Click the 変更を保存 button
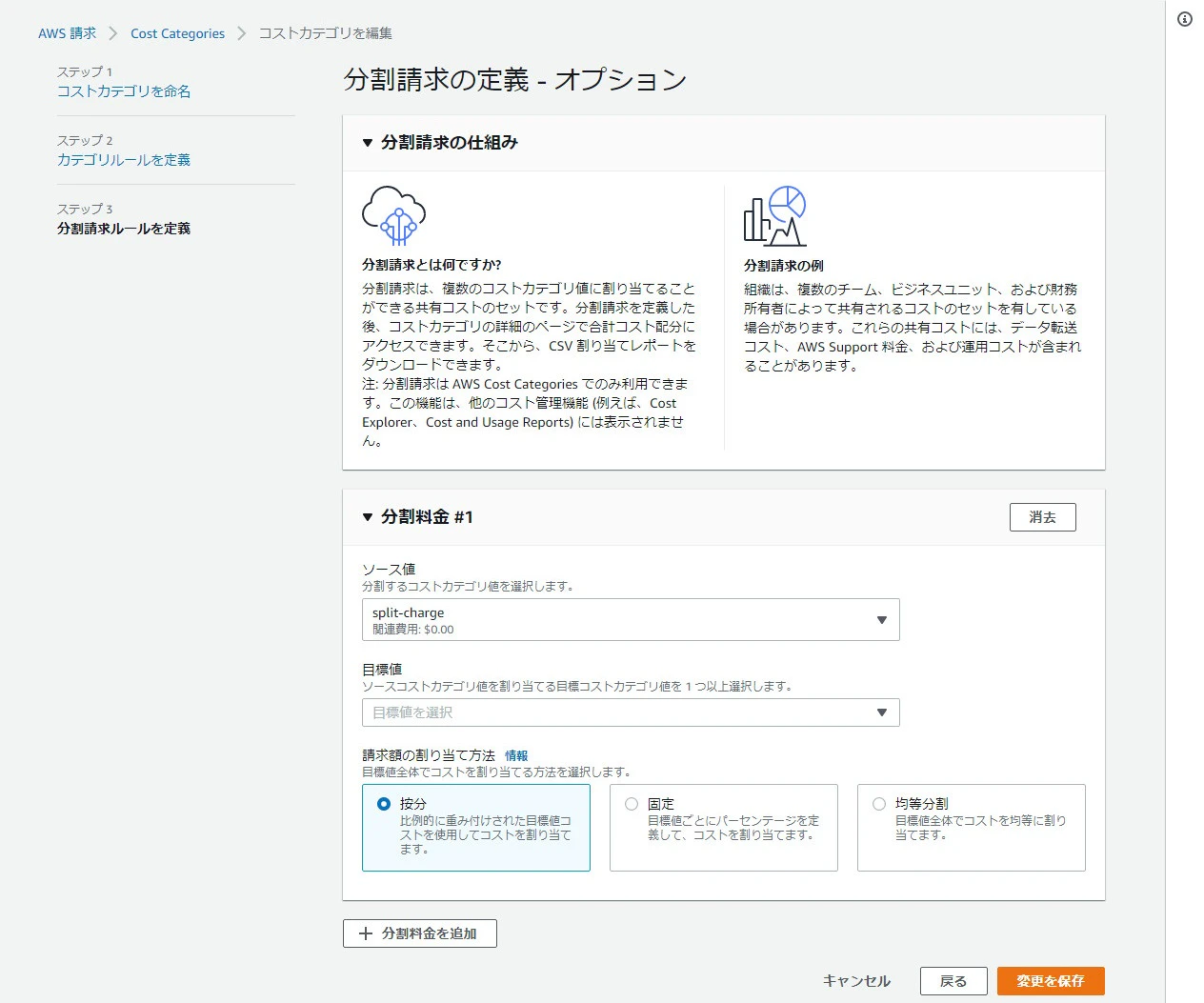Image resolution: width=1204 pixels, height=1003 pixels. [1051, 981]
